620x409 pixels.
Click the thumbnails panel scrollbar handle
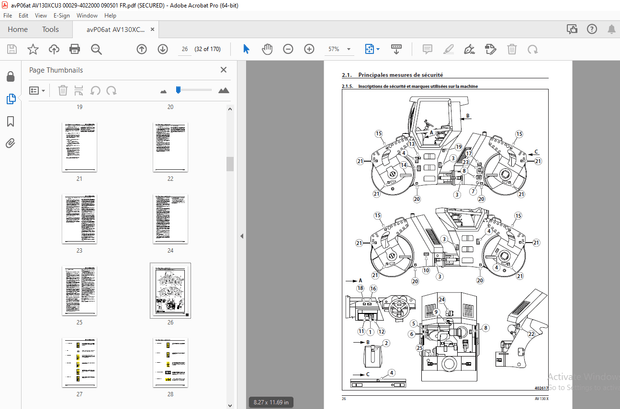coord(230,164)
